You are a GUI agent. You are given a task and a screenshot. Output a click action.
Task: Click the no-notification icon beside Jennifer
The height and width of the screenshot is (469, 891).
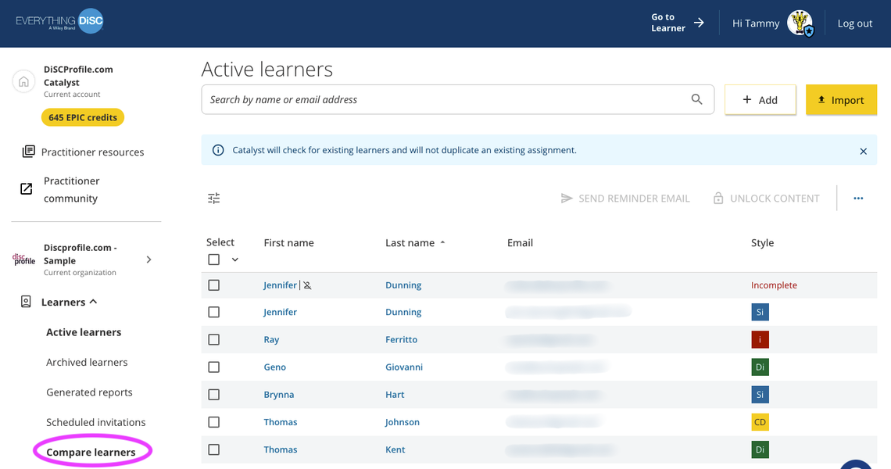tap(307, 285)
